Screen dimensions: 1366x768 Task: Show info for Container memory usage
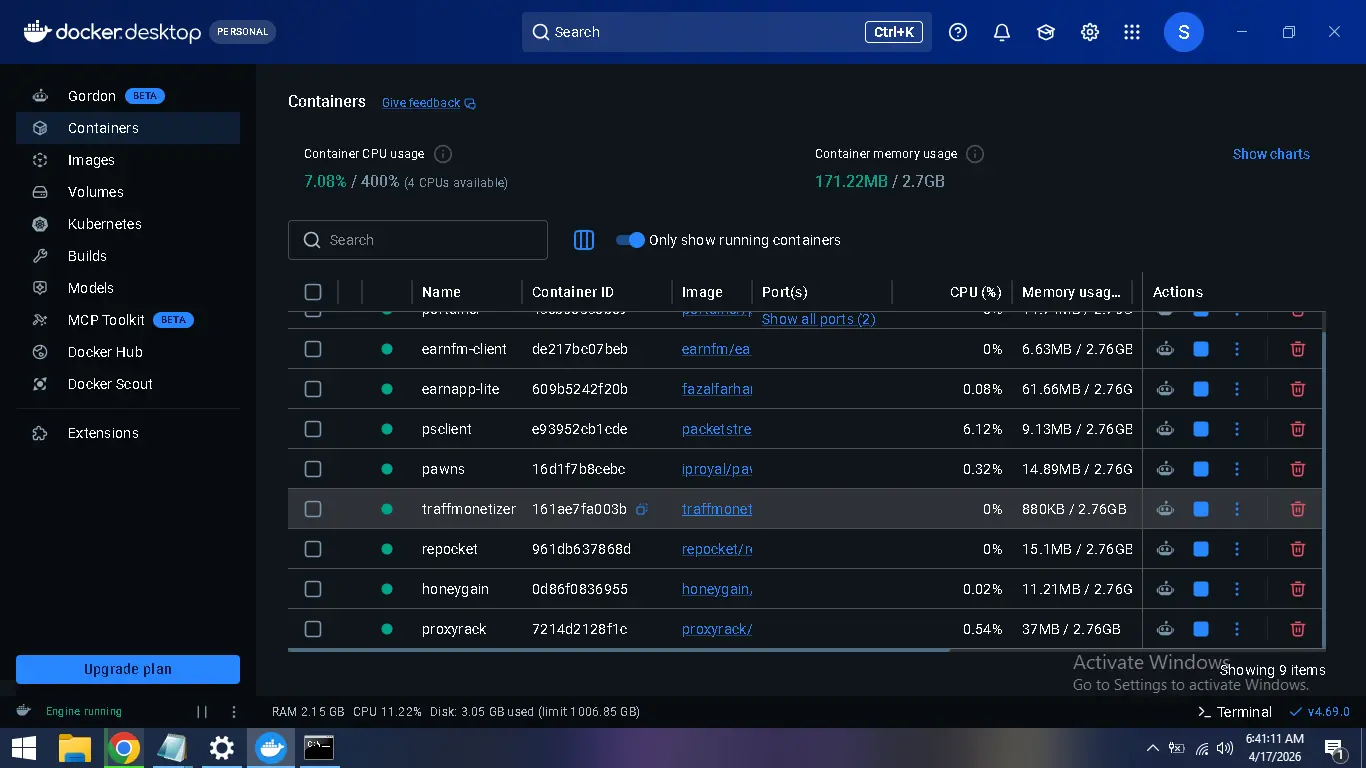[975, 154]
